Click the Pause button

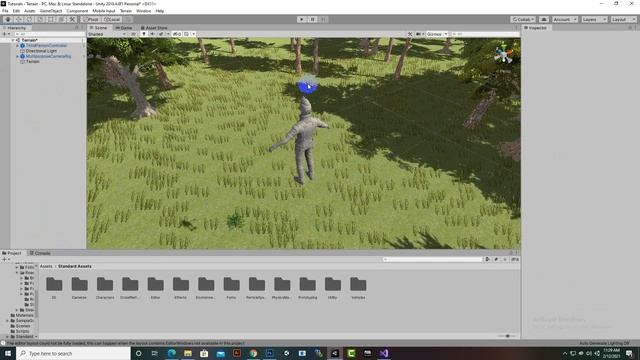click(x=313, y=19)
